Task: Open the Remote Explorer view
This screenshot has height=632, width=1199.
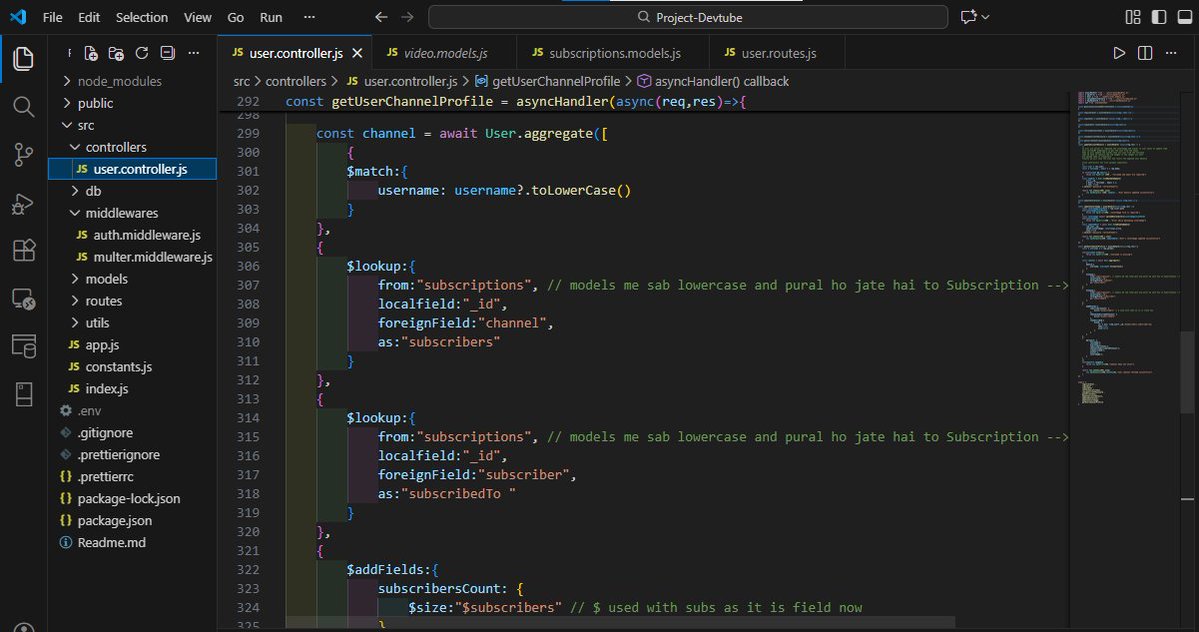Action: pos(23,299)
